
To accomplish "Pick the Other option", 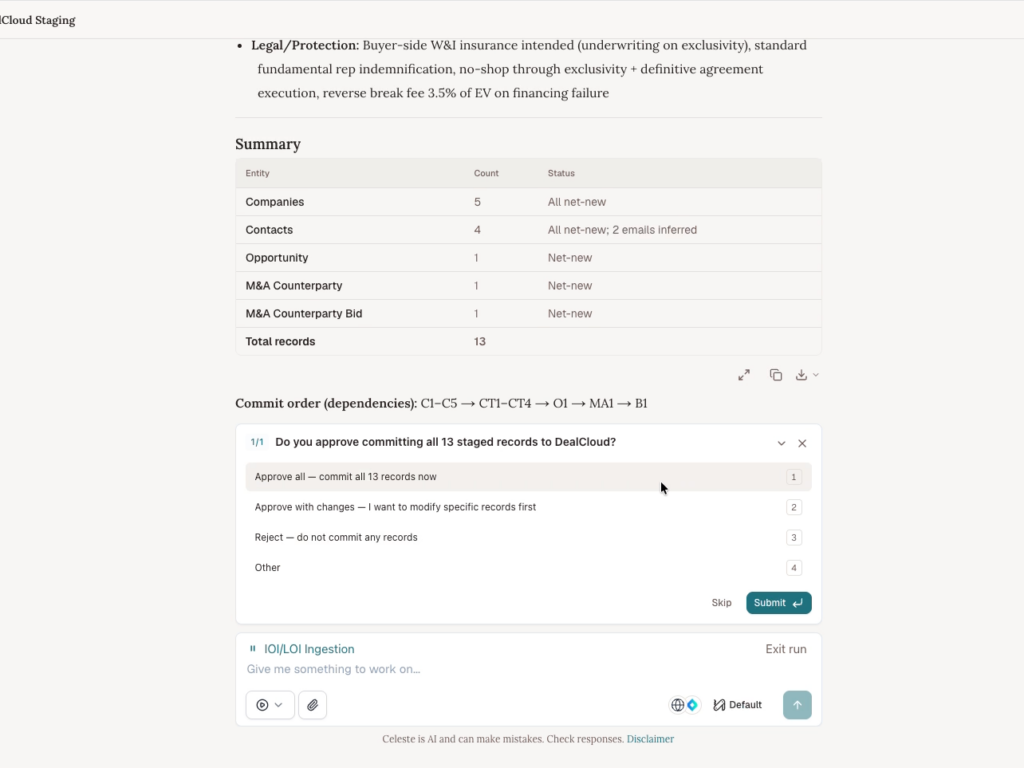I will [528, 568].
